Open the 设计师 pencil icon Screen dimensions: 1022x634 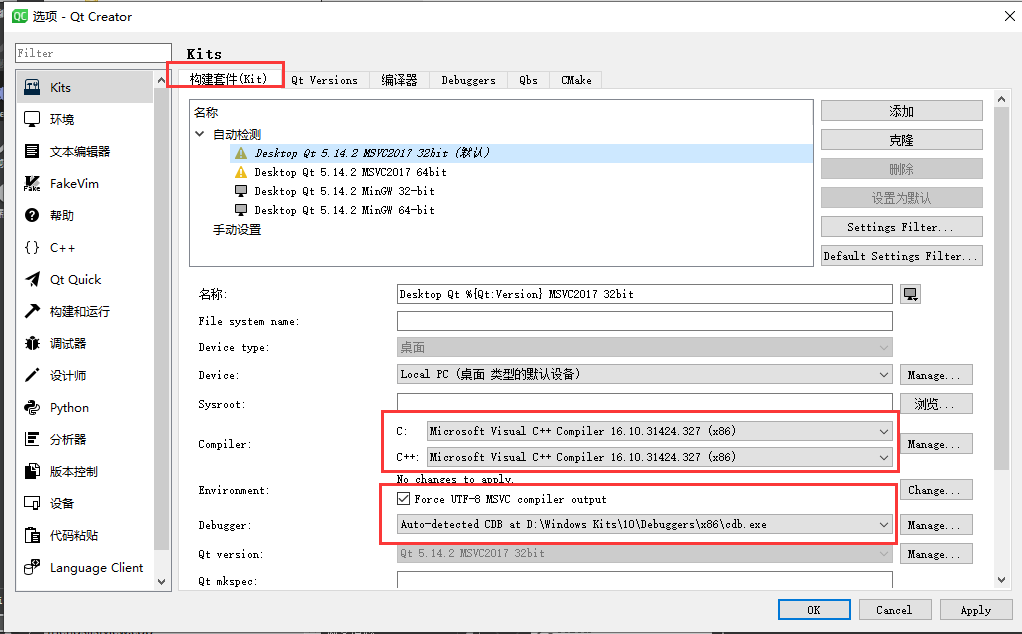(x=32, y=375)
